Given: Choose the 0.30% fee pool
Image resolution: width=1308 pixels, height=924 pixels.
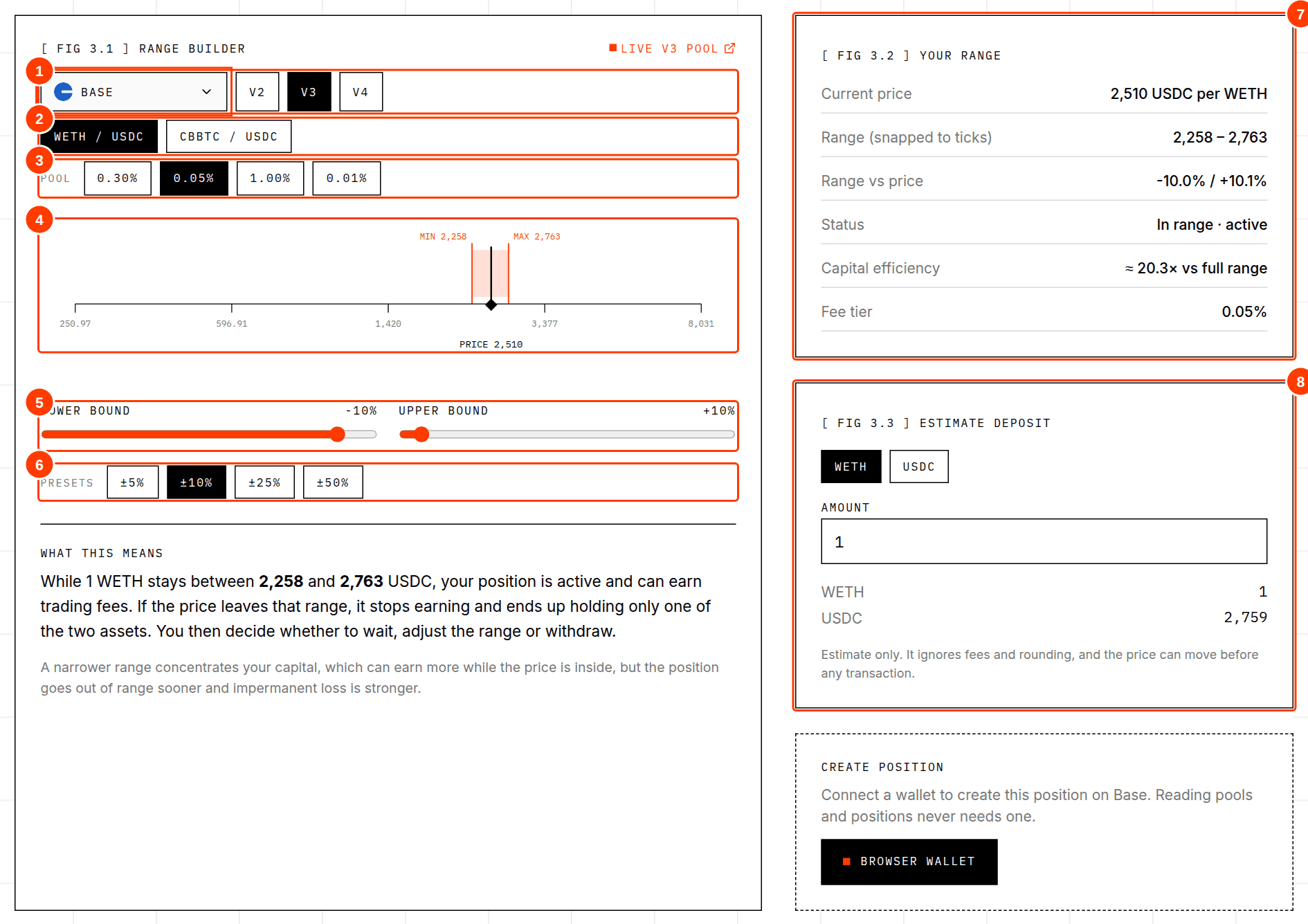Looking at the screenshot, I should [118, 179].
